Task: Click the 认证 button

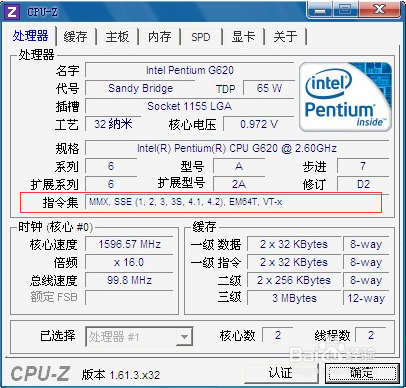Action: point(281,373)
